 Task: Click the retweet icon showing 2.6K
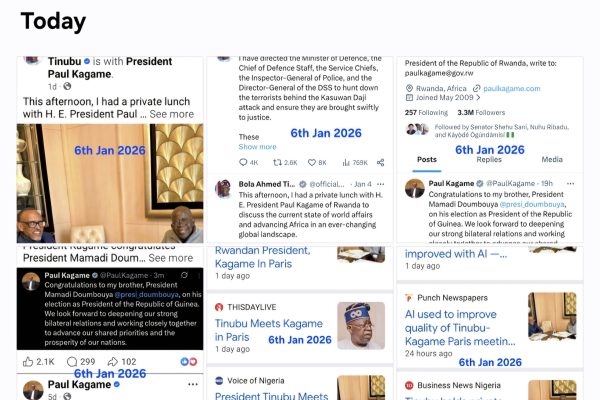coord(277,162)
